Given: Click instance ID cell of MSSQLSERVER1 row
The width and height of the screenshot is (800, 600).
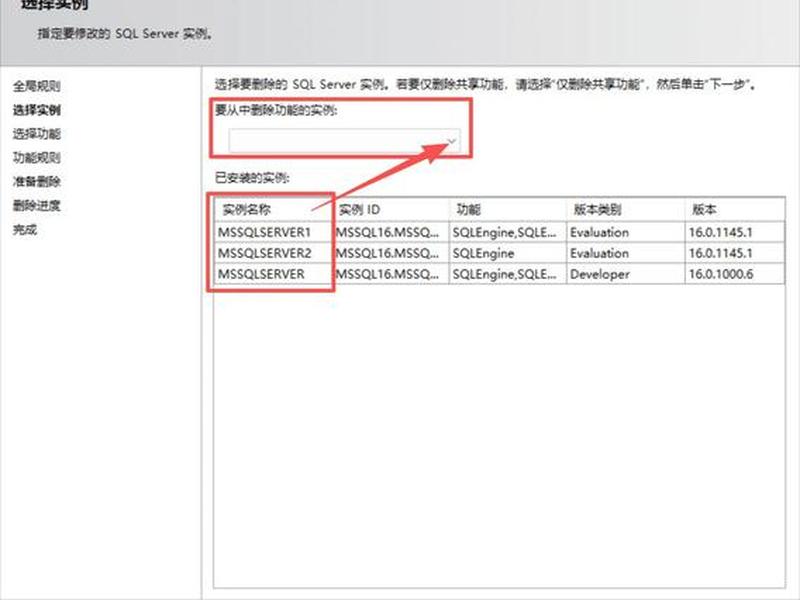Looking at the screenshot, I should pyautogui.click(x=392, y=232).
